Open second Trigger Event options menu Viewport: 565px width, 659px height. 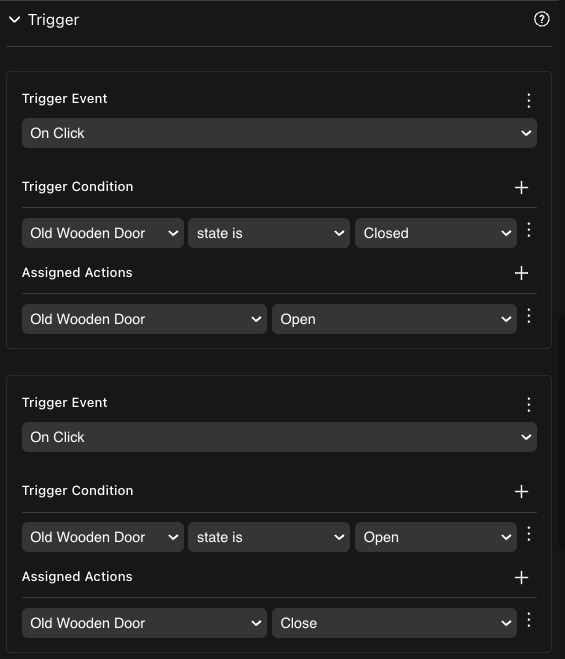(x=528, y=405)
